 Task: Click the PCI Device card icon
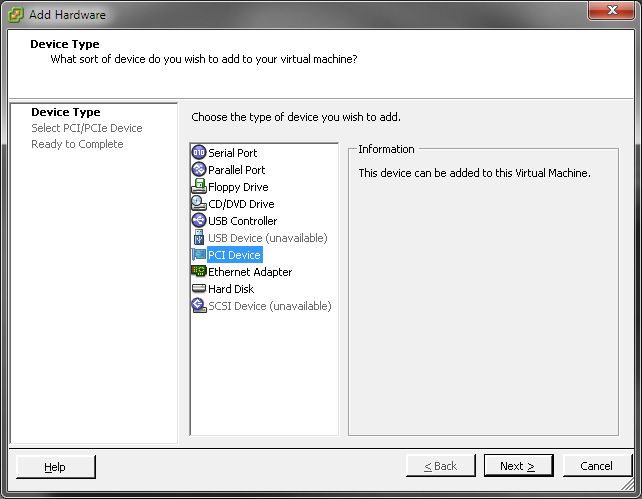click(199, 255)
